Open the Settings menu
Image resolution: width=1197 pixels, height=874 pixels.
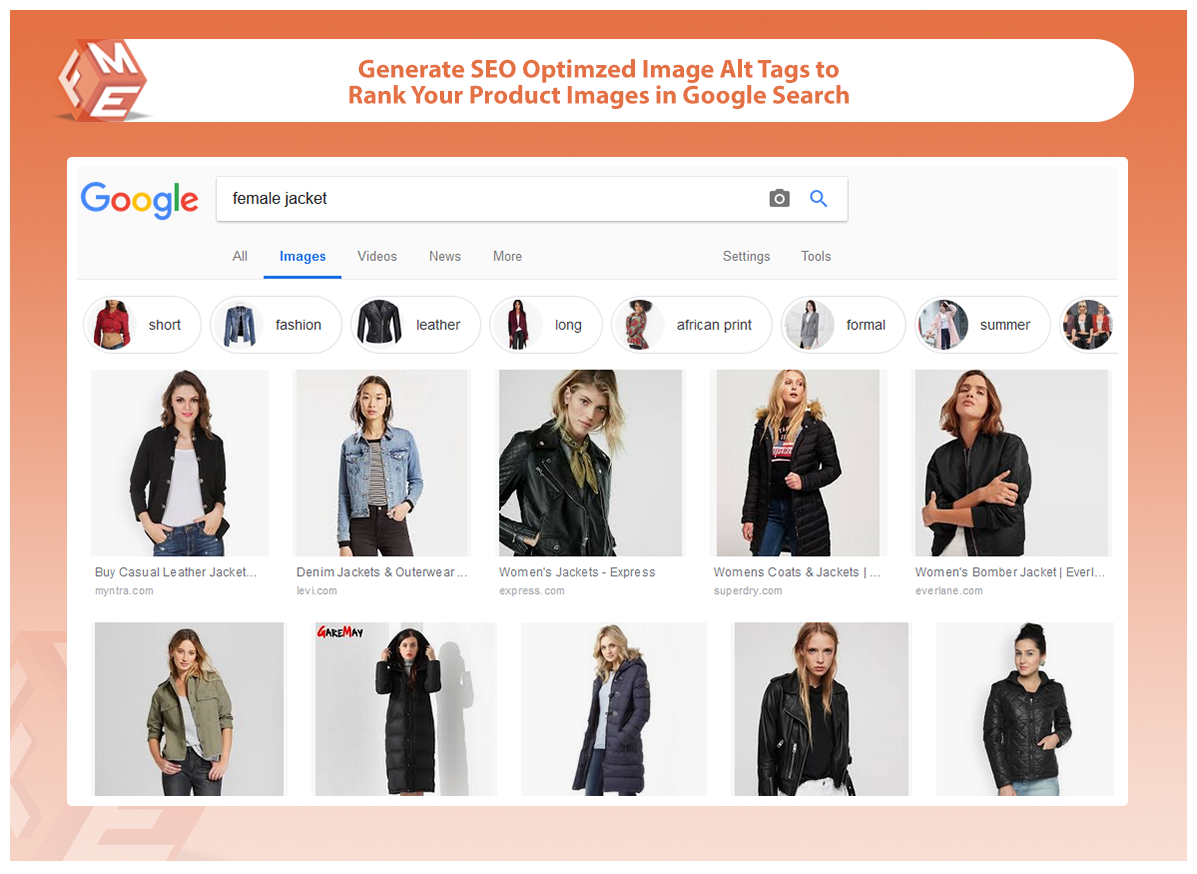tap(746, 257)
